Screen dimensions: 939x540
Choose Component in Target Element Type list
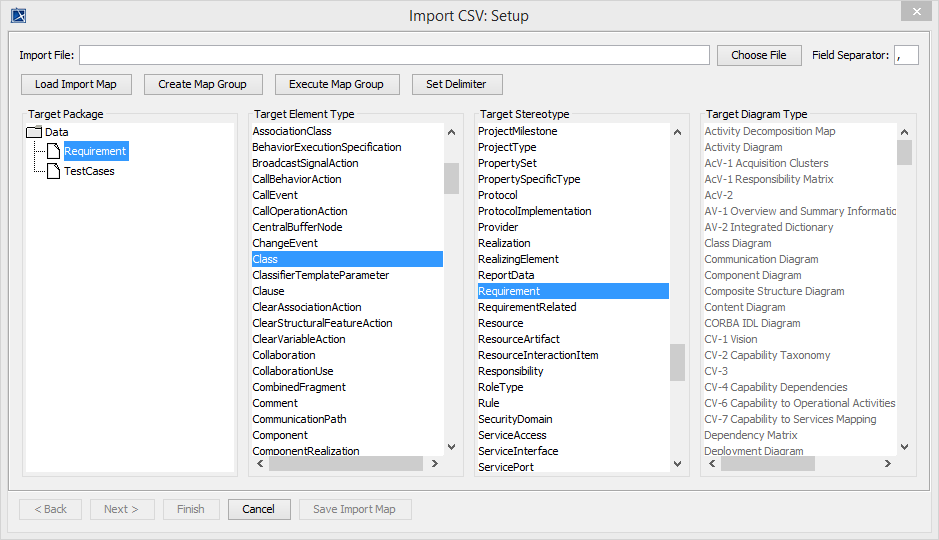point(280,435)
